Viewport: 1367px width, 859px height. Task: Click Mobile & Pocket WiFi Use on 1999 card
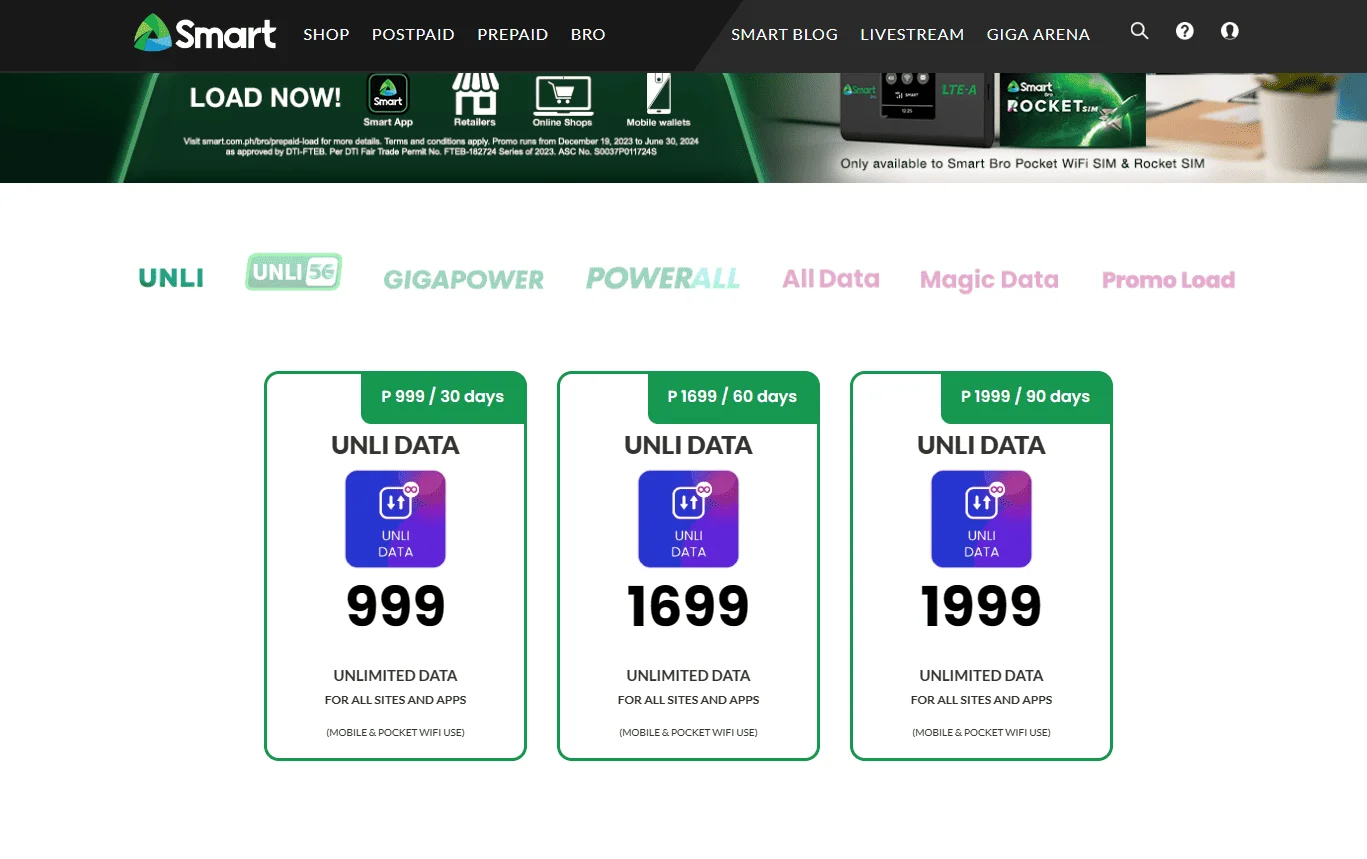pos(981,733)
